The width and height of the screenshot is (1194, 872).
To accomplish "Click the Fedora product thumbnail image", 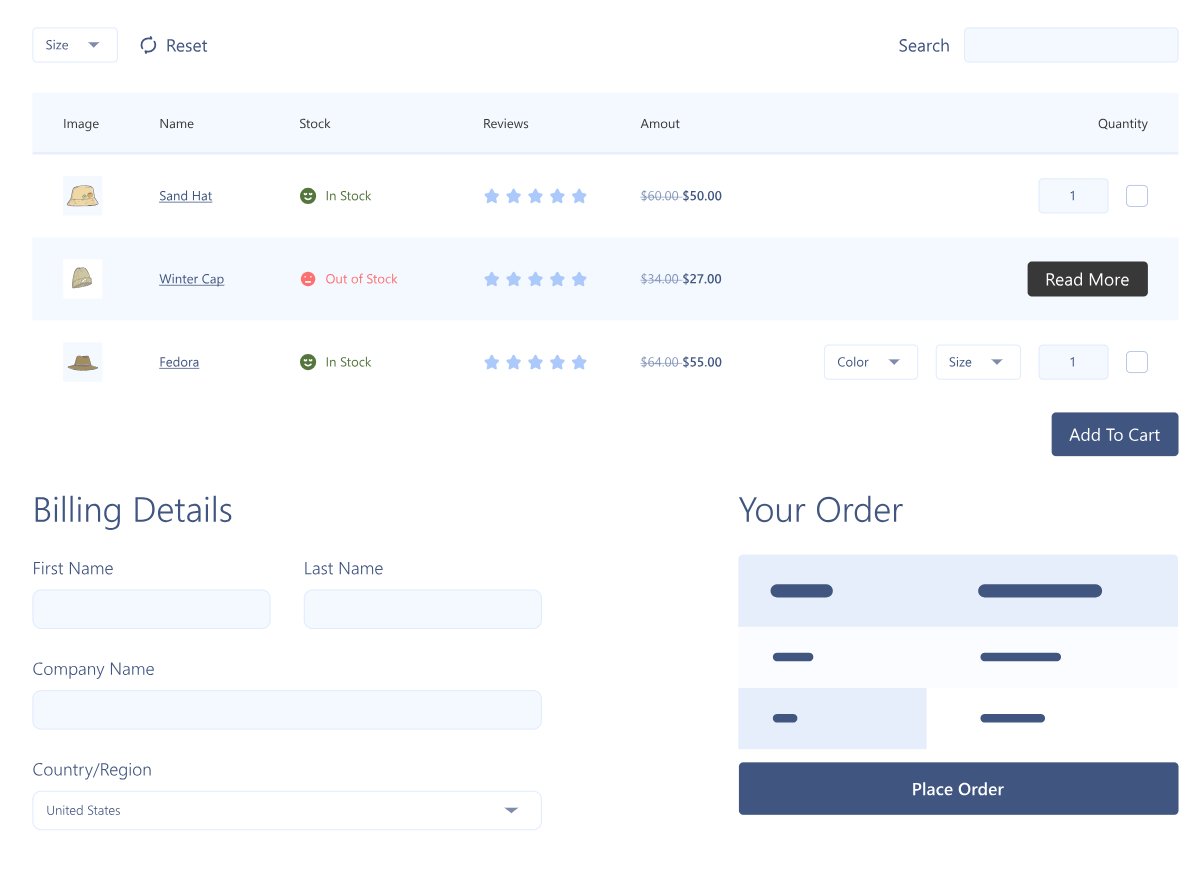I will pos(82,362).
